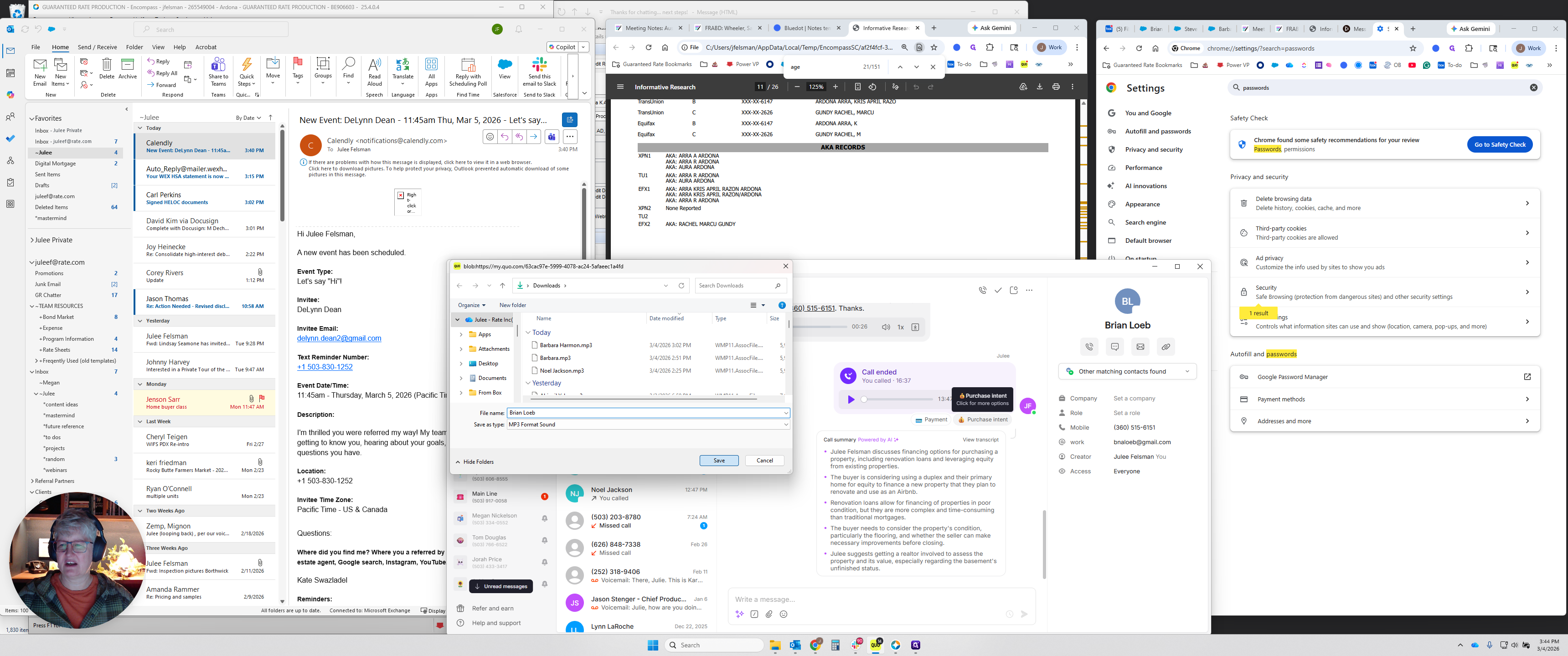The image size is (1568, 656).
Task: Click the attach file paperclip in message box
Action: [x=769, y=615]
